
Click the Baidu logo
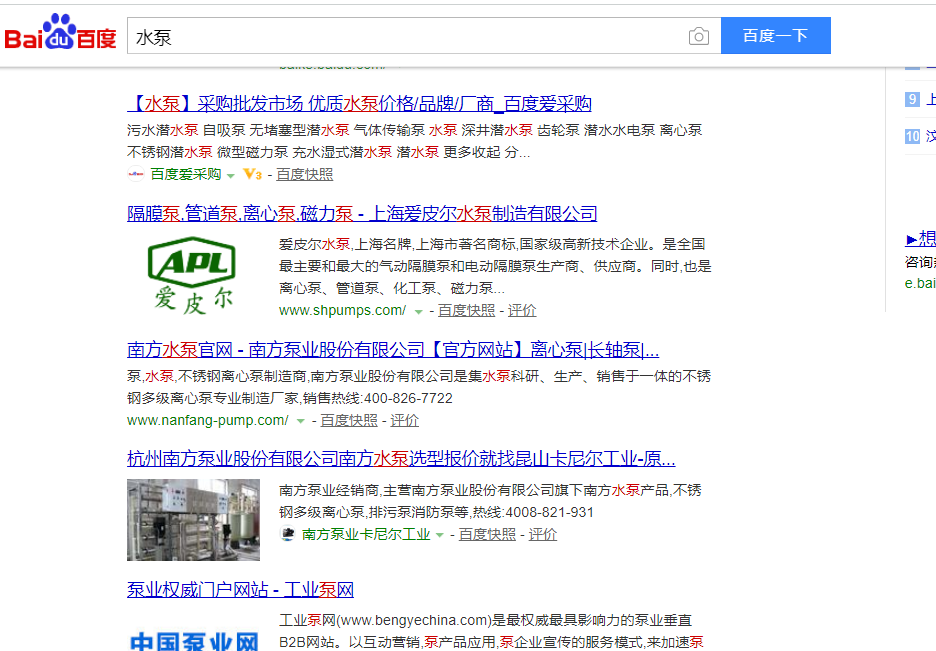[61, 35]
